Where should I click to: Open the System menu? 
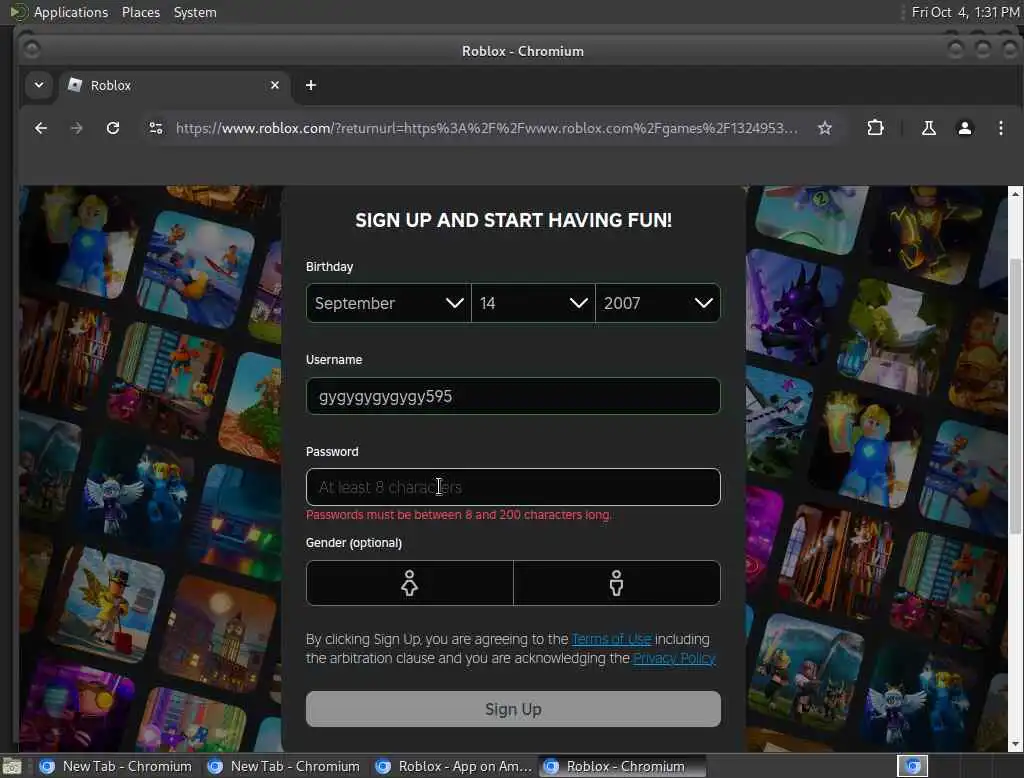195,12
